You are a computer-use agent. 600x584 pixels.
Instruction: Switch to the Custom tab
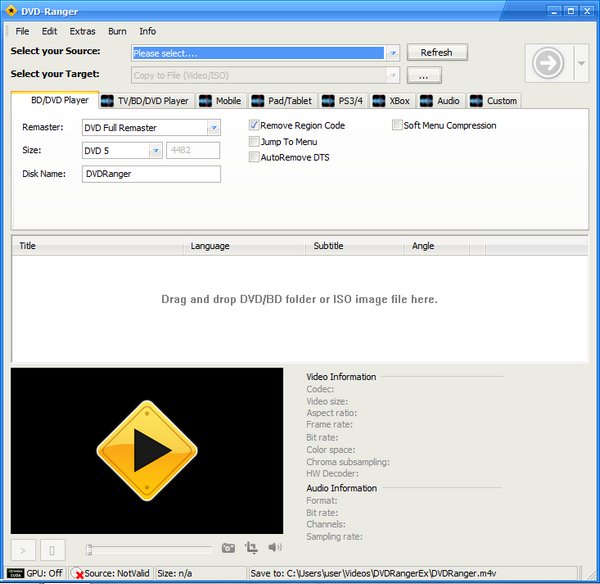point(494,101)
